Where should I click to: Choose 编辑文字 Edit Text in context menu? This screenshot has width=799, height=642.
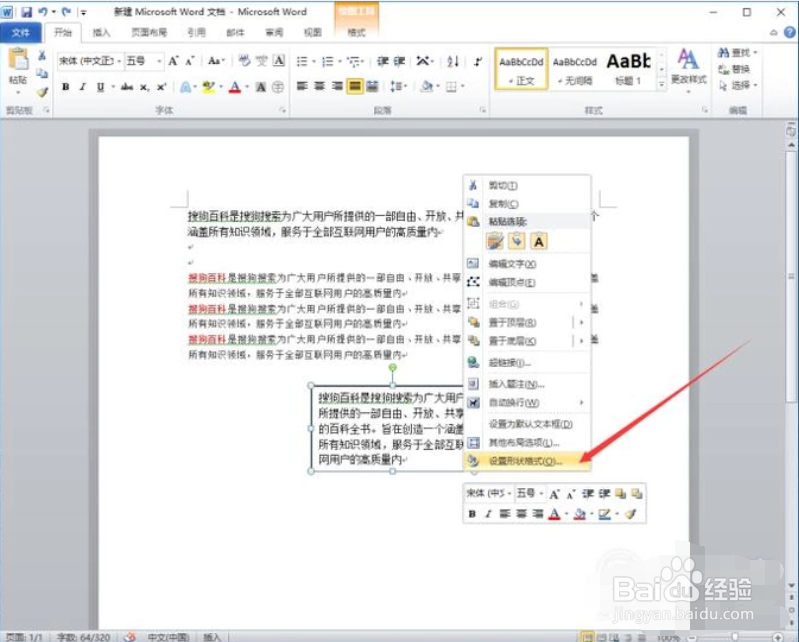coord(527,264)
